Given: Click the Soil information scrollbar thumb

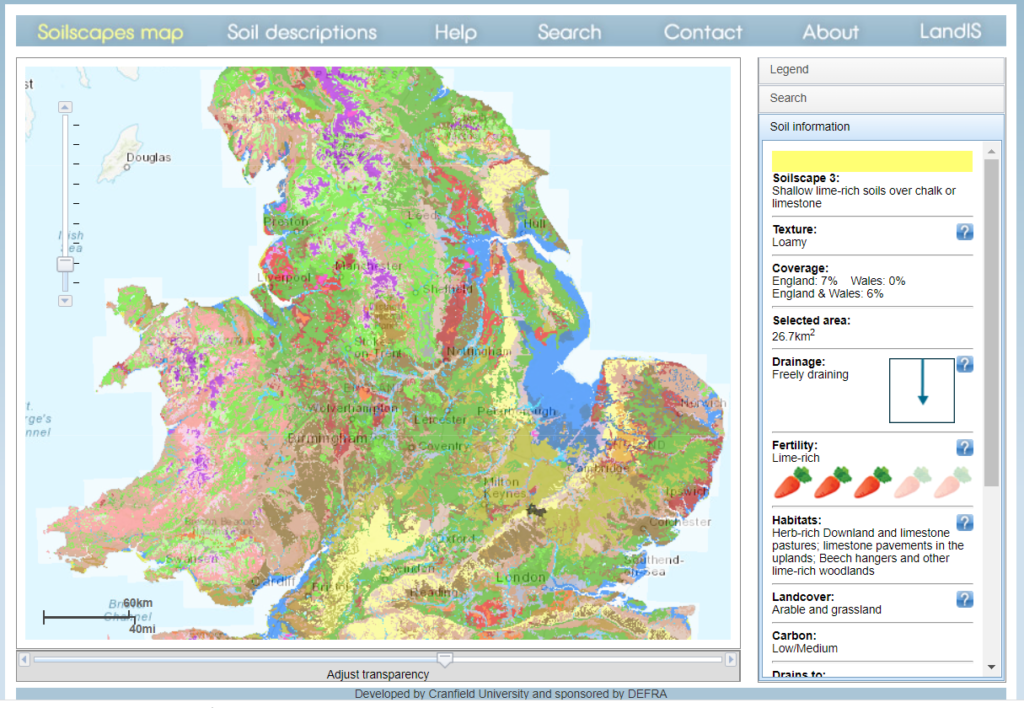Looking at the screenshot, I should point(991,323).
